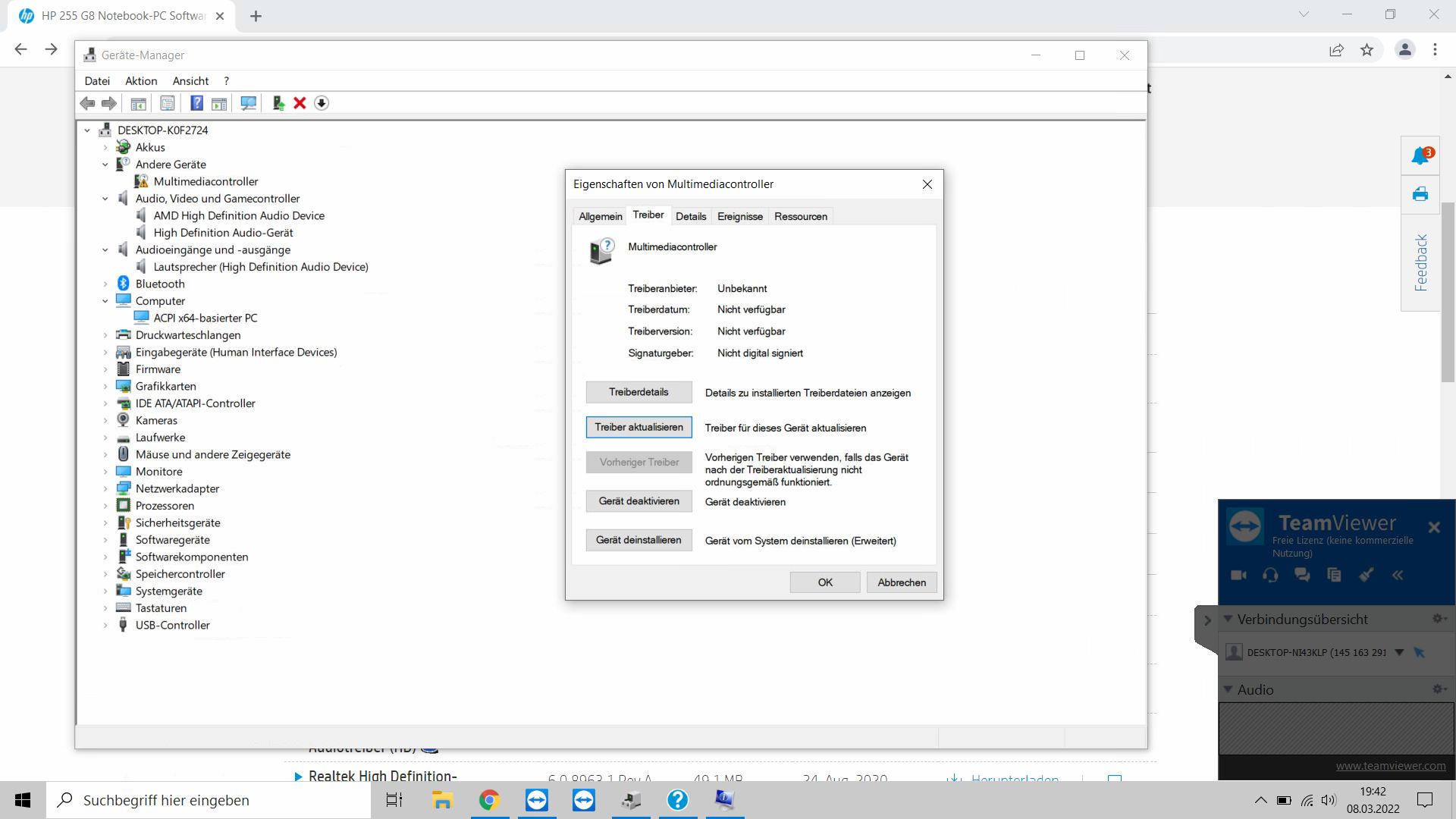Screen dimensions: 1456x819
Task: Click the printer icon on the sidebar
Action: (1420, 194)
